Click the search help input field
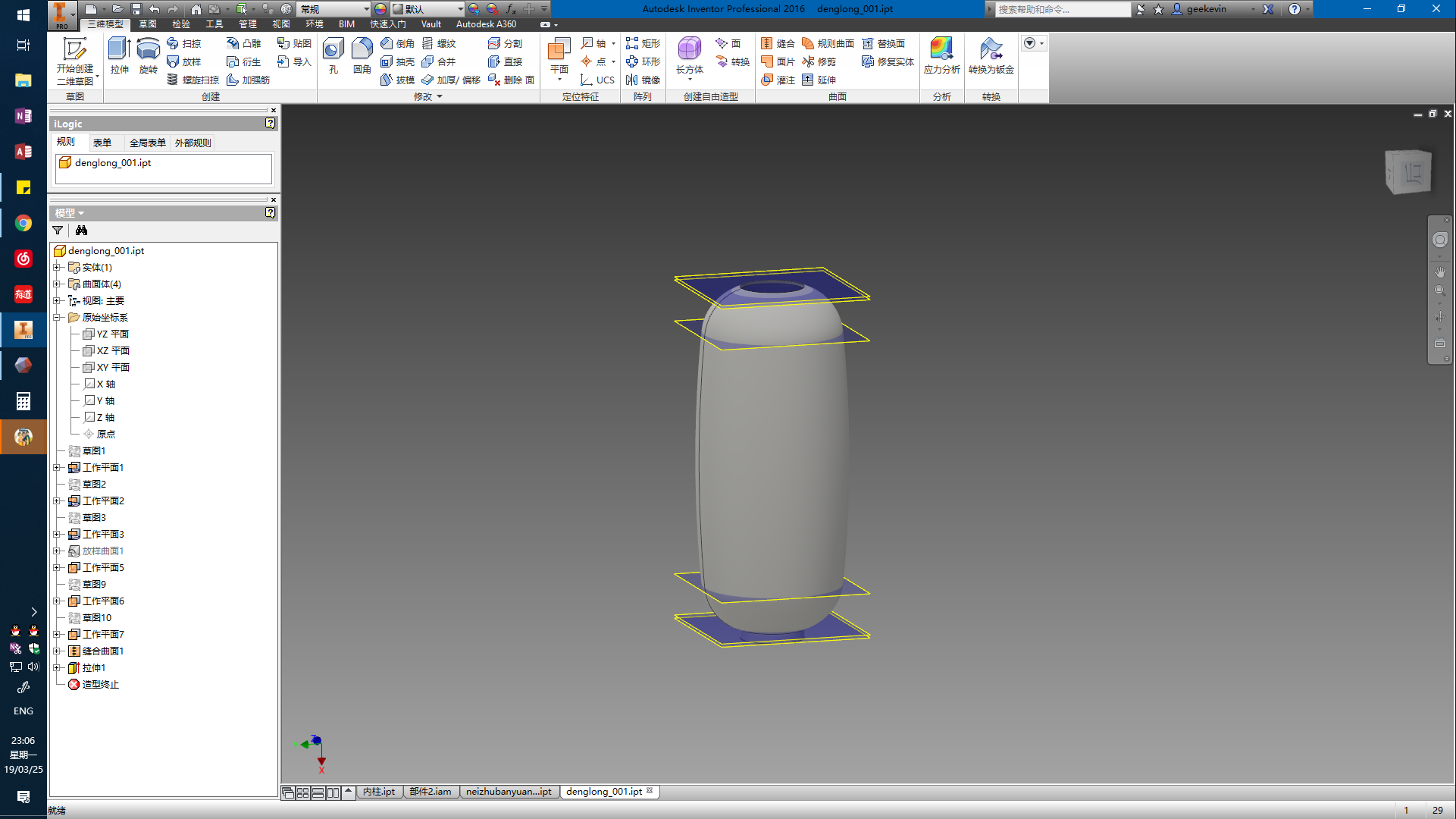Viewport: 1456px width, 819px height. (x=1061, y=9)
